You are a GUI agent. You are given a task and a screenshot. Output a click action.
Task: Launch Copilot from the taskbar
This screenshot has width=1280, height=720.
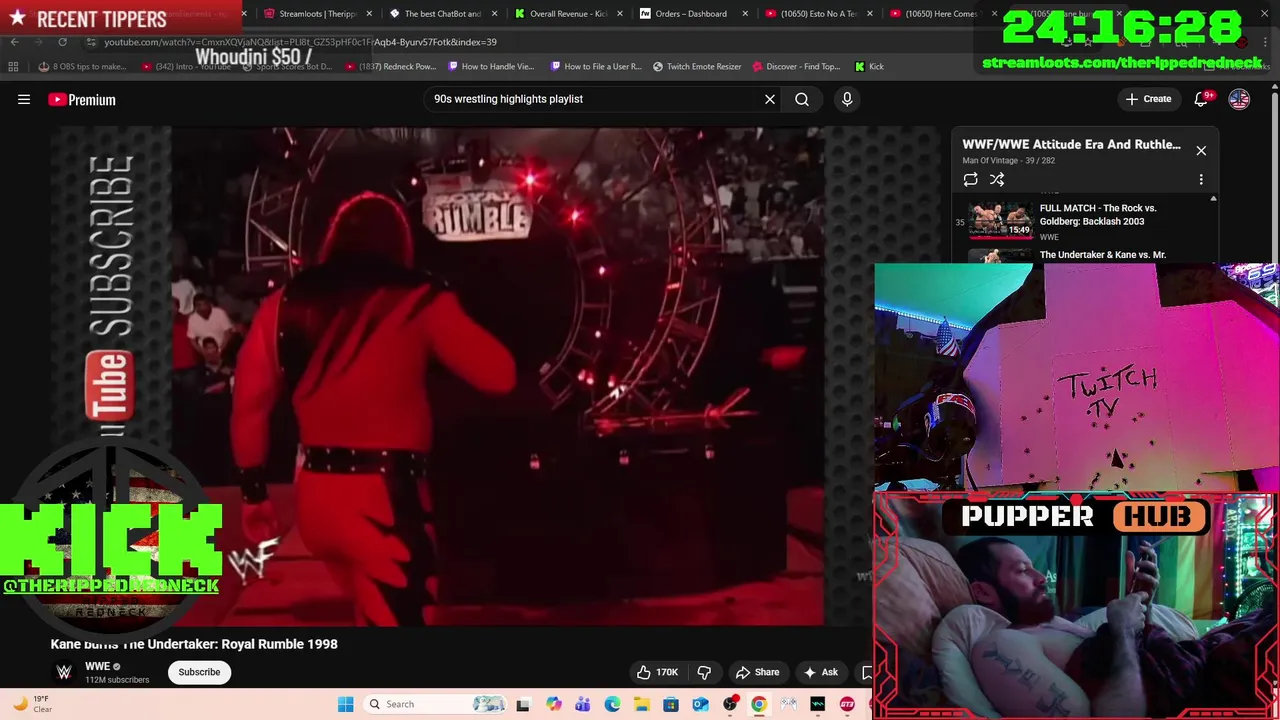point(553,704)
